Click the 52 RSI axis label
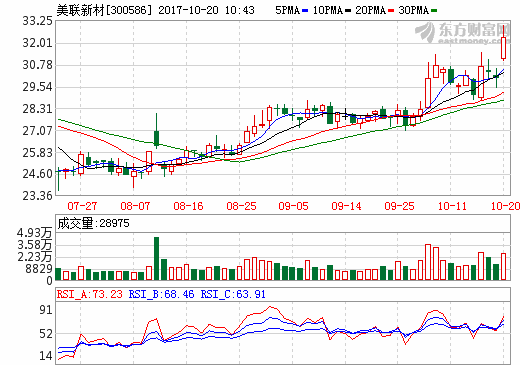The image size is (520, 365). [46, 334]
